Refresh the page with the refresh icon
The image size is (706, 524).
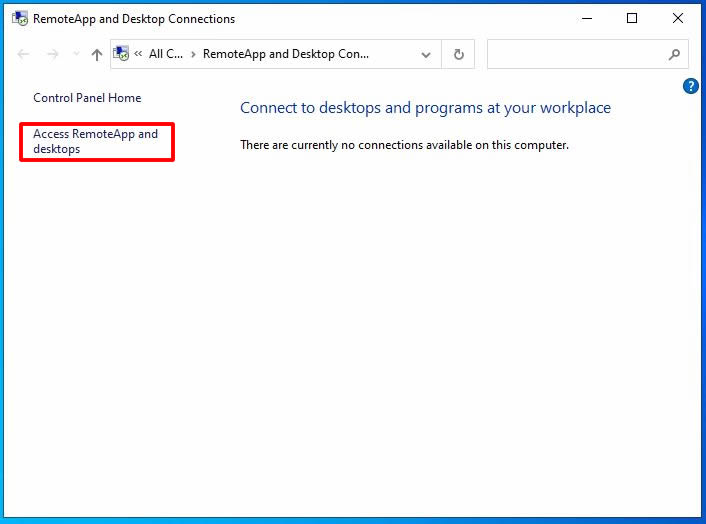[x=458, y=54]
